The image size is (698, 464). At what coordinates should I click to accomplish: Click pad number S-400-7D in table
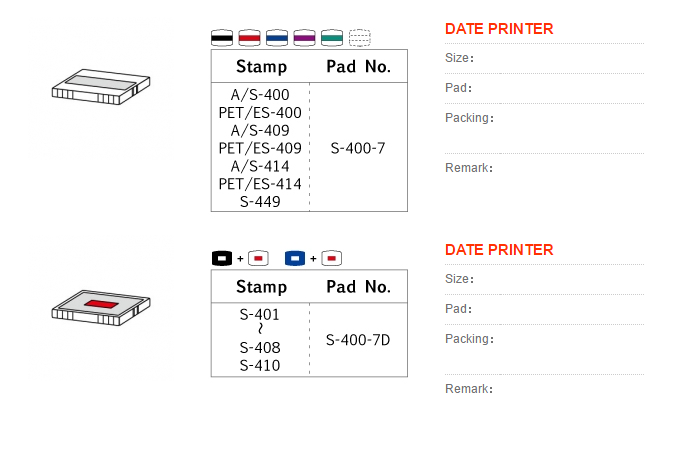pyautogui.click(x=358, y=340)
